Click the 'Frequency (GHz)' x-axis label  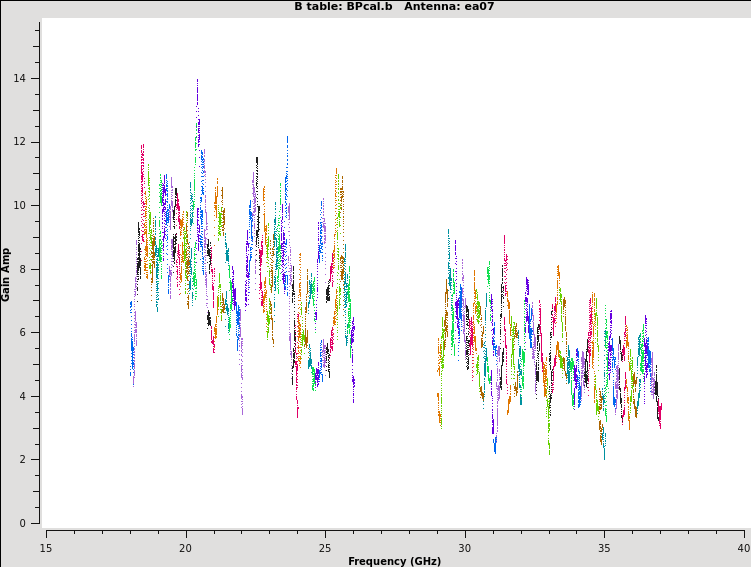[x=394, y=561]
